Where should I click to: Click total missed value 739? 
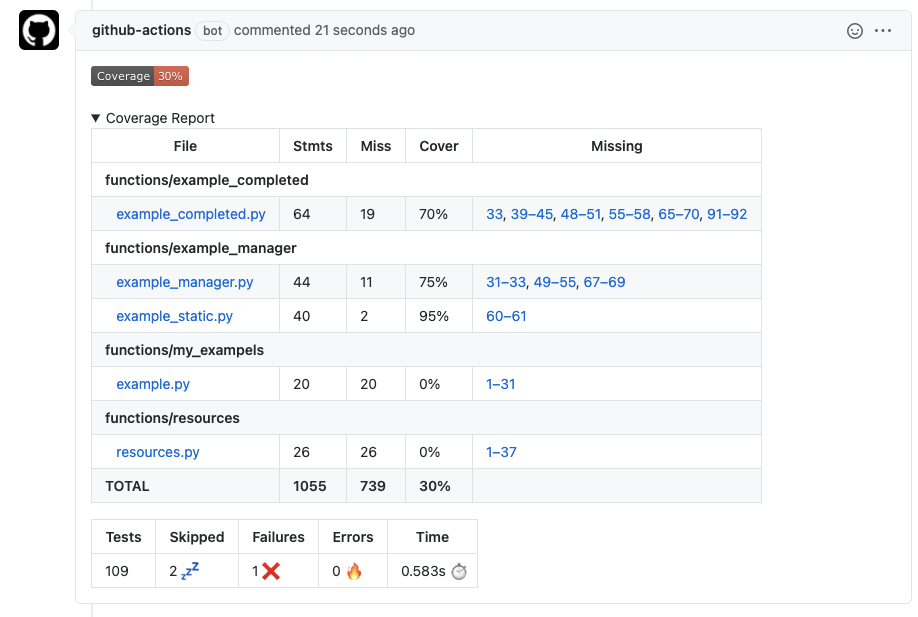point(373,486)
